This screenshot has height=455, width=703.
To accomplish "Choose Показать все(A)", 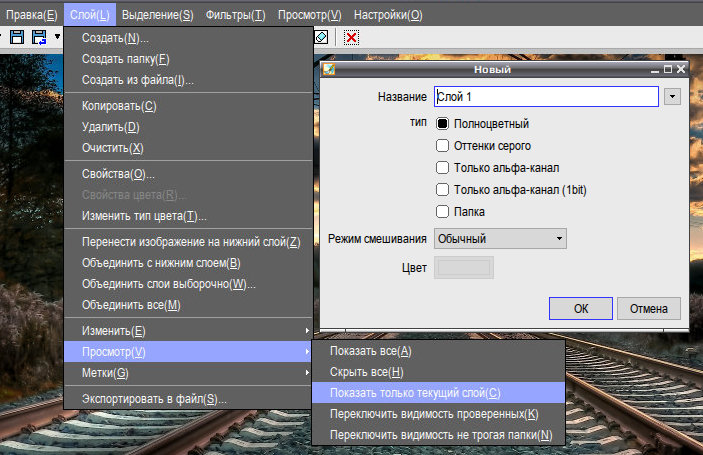I will (438, 351).
